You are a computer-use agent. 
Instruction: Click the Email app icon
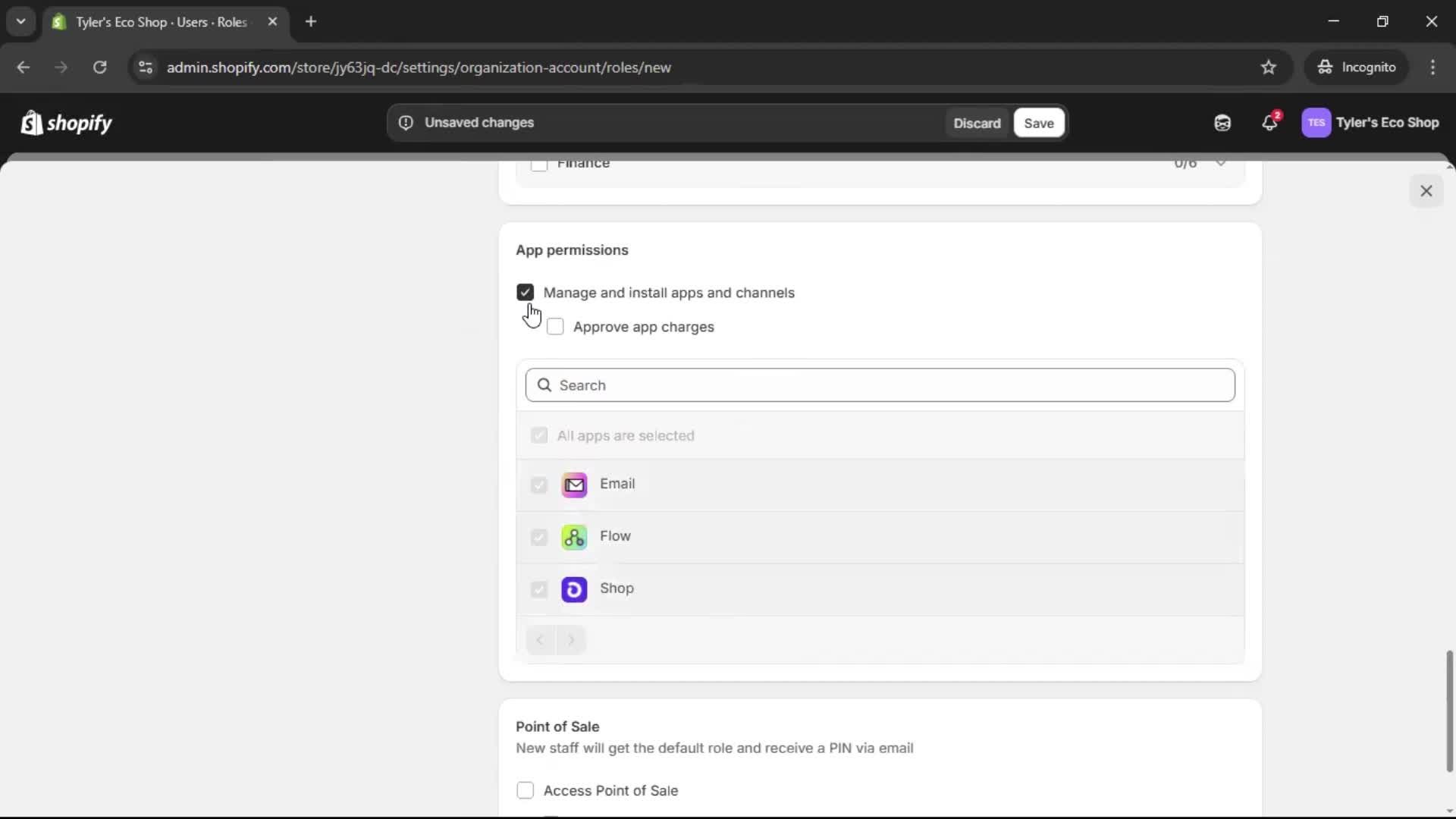pos(574,485)
